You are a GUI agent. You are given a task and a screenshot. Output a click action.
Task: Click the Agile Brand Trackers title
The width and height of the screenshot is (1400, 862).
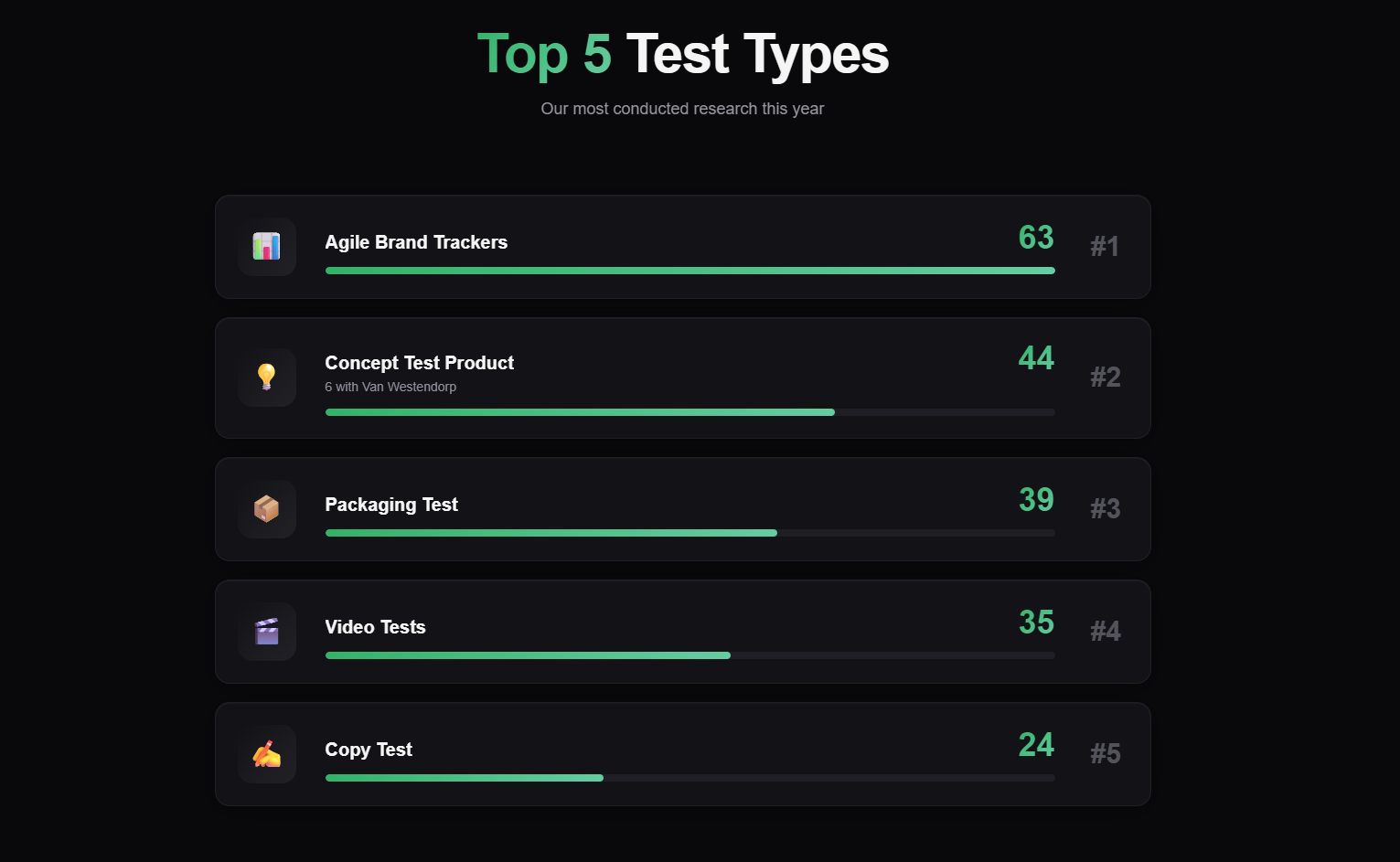(x=416, y=242)
